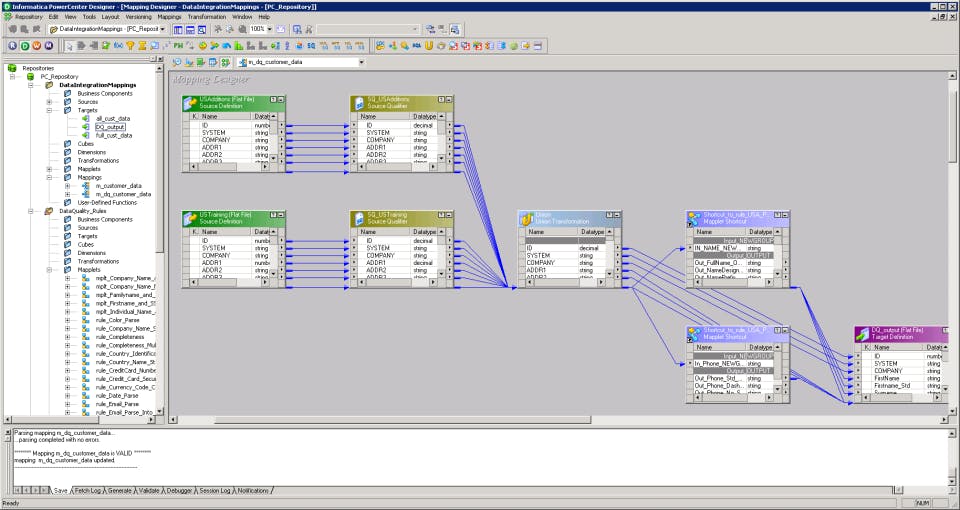Select m_customer_data mapping in navigator
This screenshot has width=960, height=510.
[x=118, y=186]
